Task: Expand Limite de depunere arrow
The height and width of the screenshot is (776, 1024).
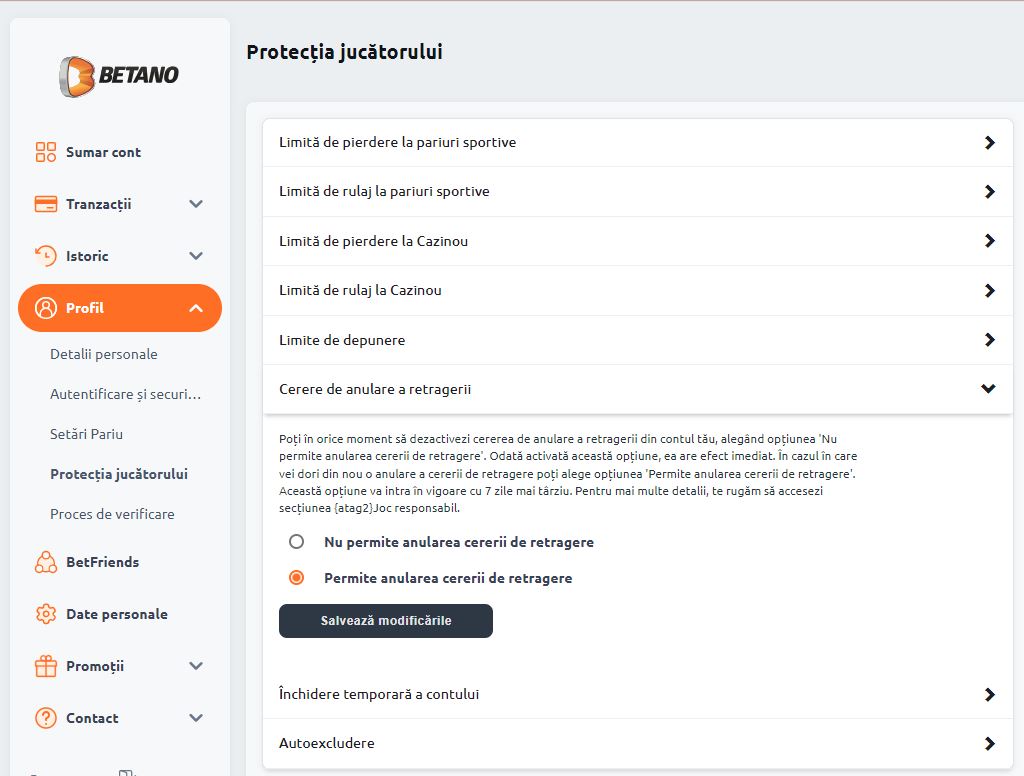Action: tap(989, 340)
